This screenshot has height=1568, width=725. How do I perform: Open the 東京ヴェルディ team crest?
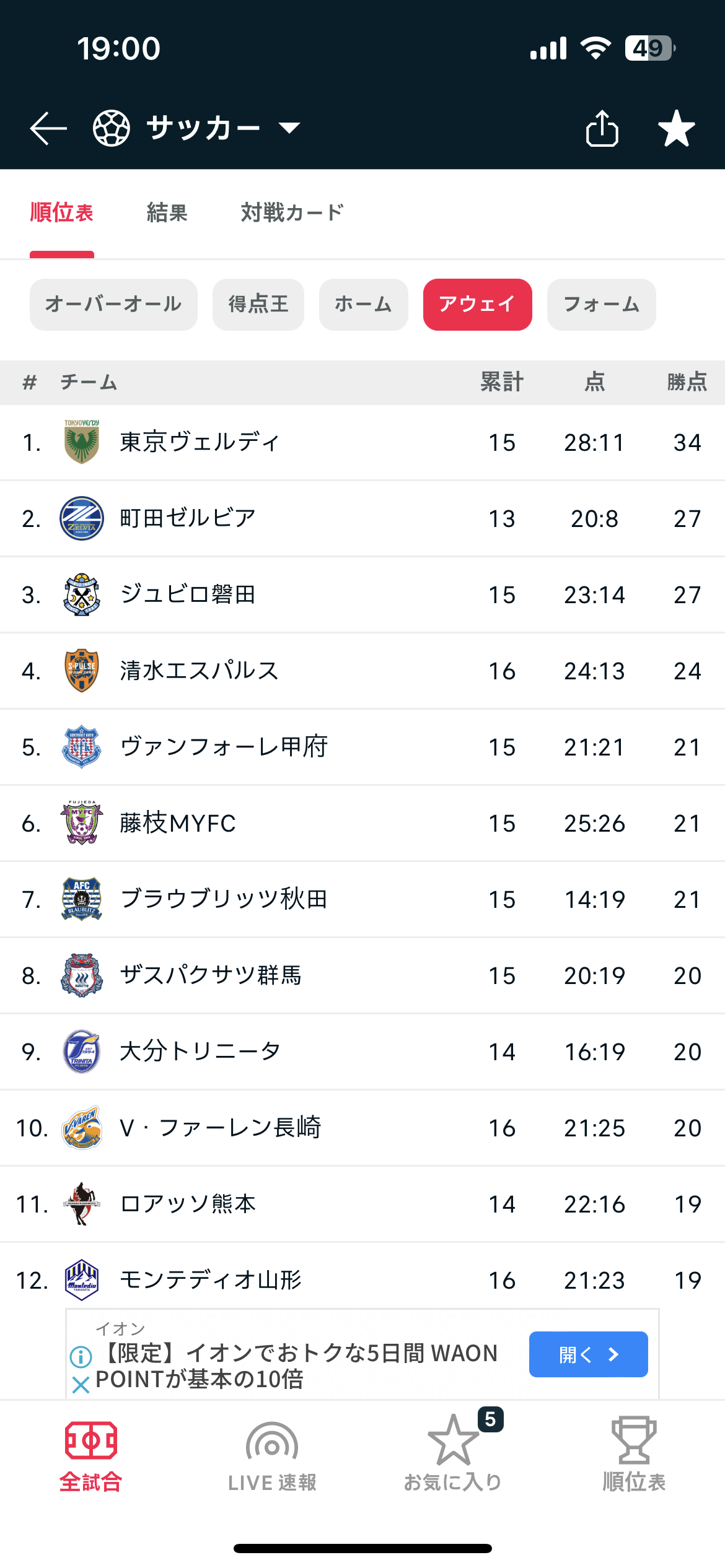coord(82,442)
